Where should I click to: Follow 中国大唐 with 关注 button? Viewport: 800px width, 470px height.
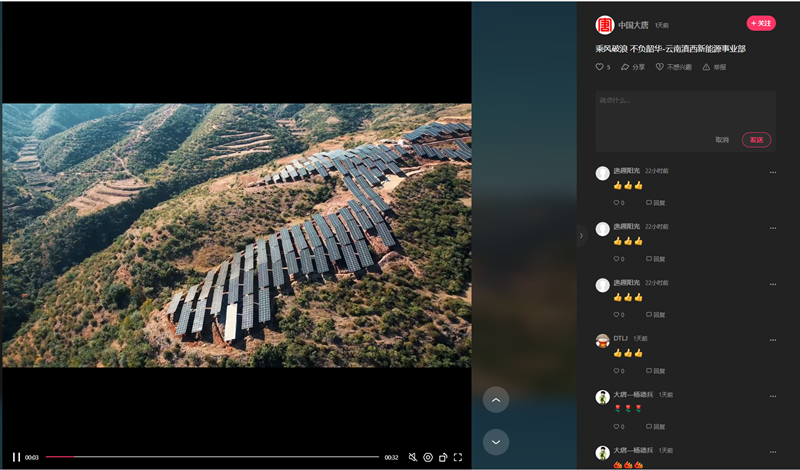[761, 23]
